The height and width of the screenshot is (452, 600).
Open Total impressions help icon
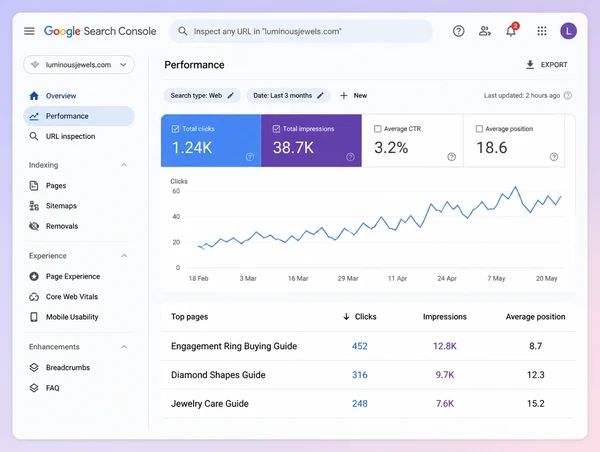350,157
